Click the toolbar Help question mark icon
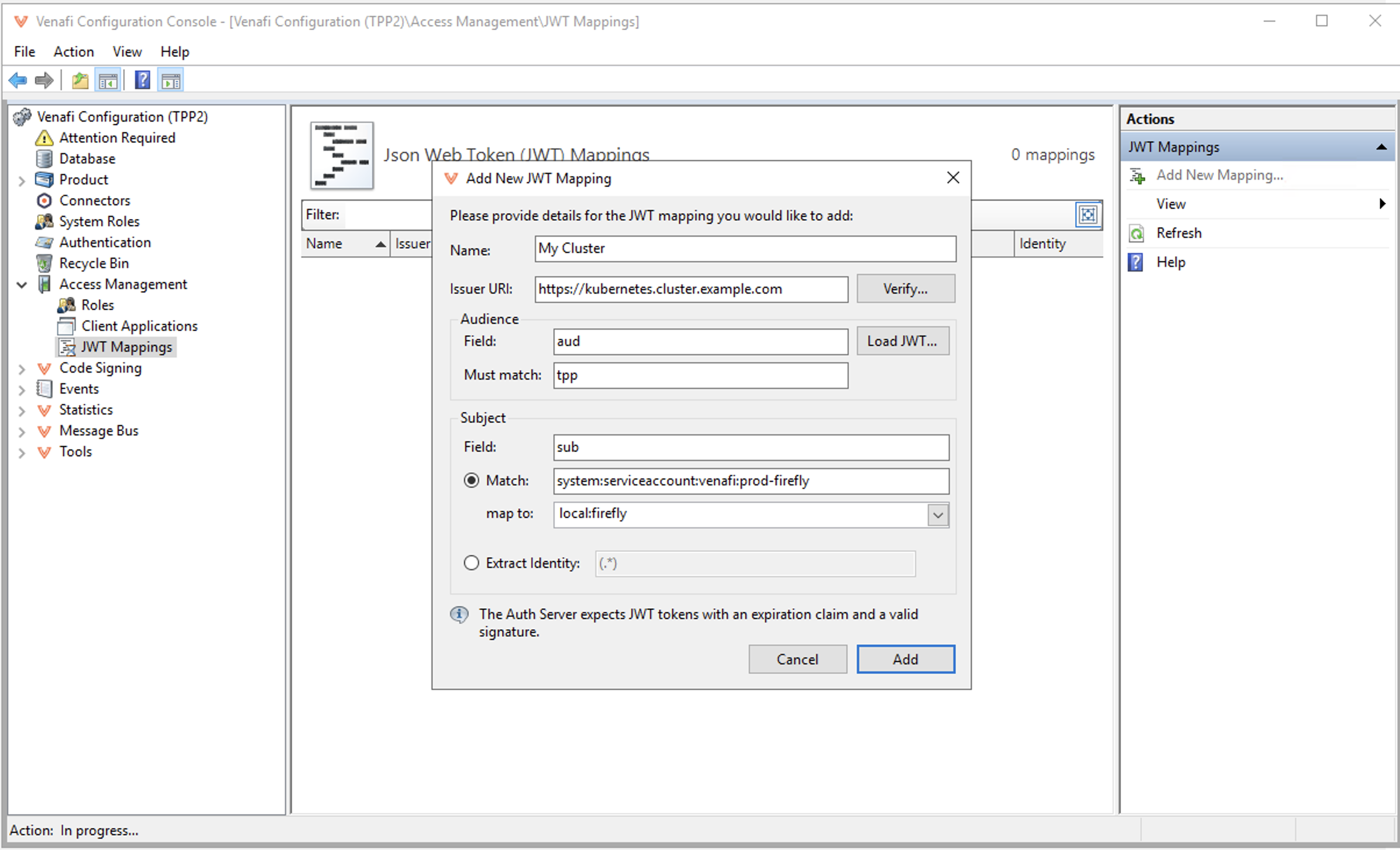Screen dimensions: 1400x850 tap(142, 80)
